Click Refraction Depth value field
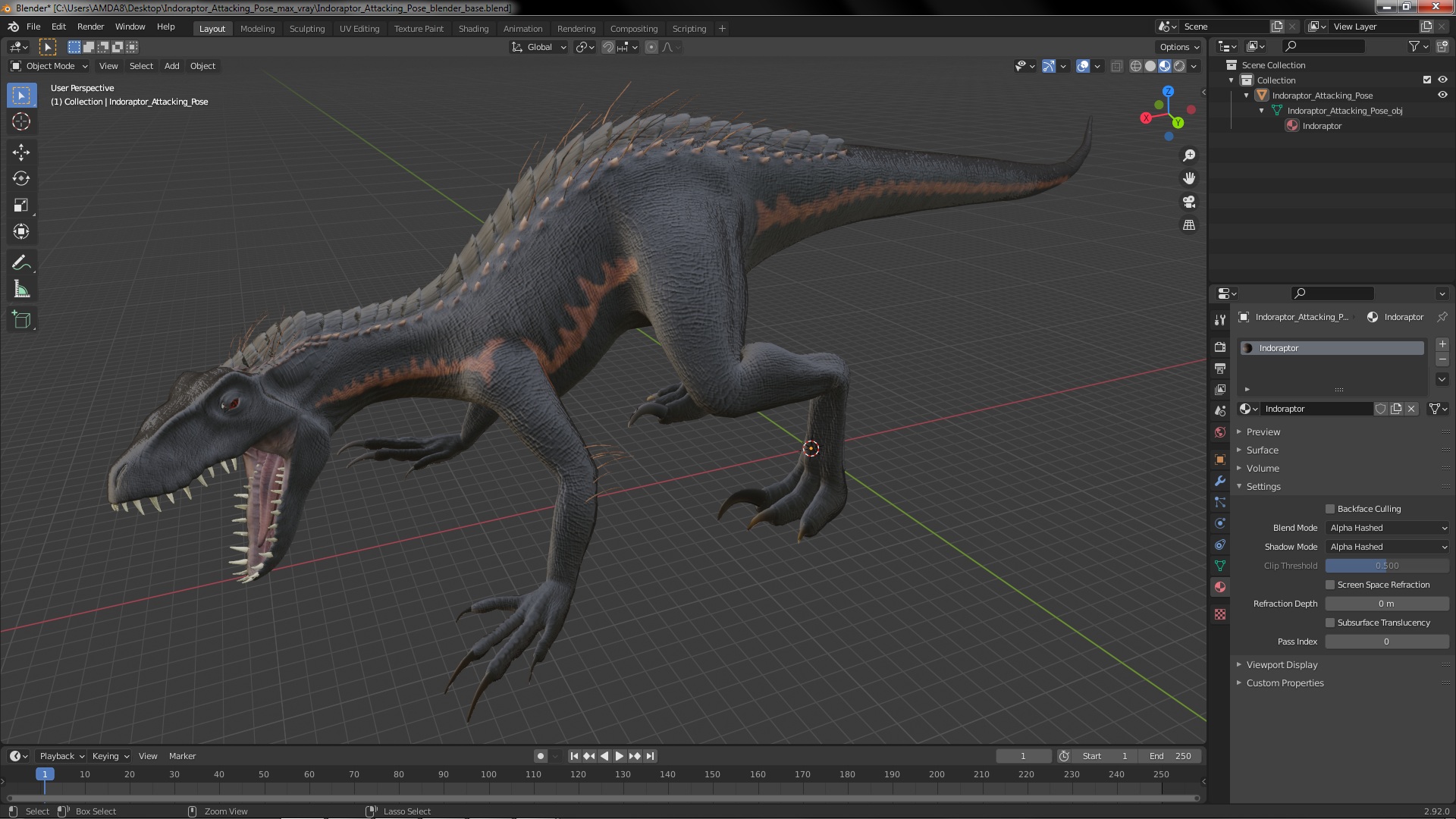 click(1388, 604)
